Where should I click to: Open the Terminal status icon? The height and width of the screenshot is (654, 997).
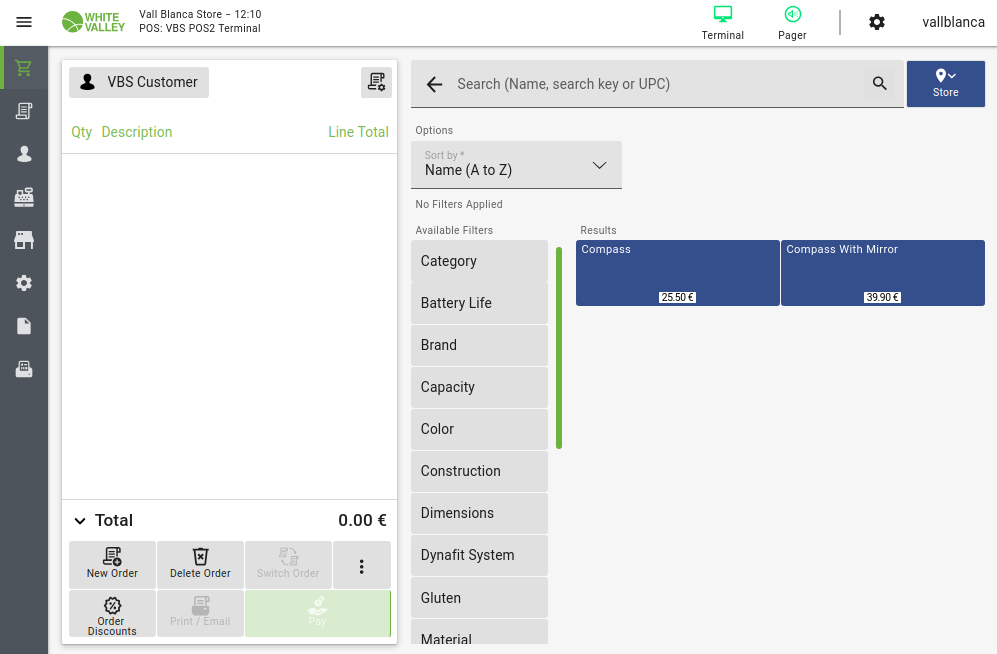[722, 23]
